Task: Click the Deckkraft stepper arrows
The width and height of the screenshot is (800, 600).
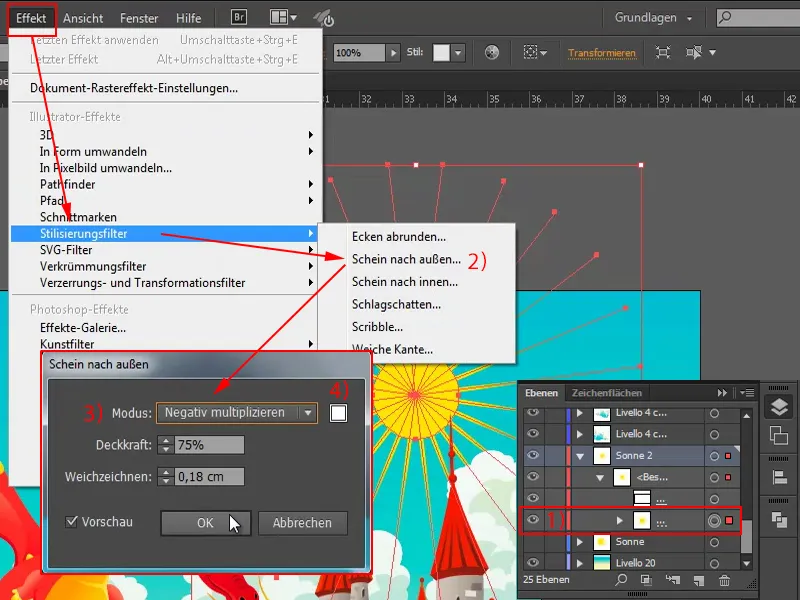Action: pos(165,445)
